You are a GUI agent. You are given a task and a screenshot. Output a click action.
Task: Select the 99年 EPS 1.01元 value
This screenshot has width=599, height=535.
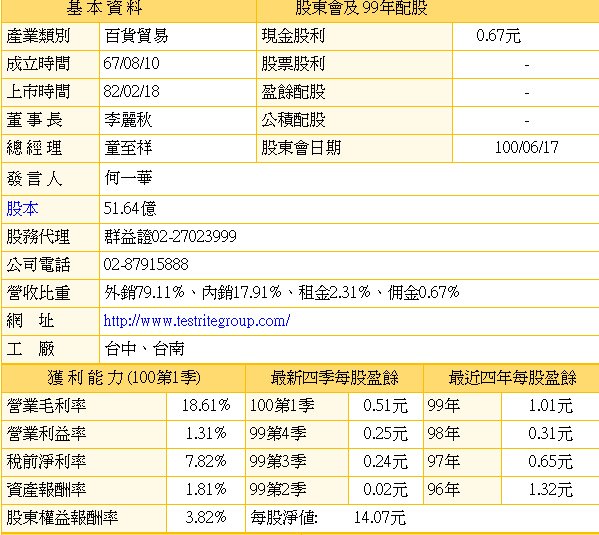550,406
